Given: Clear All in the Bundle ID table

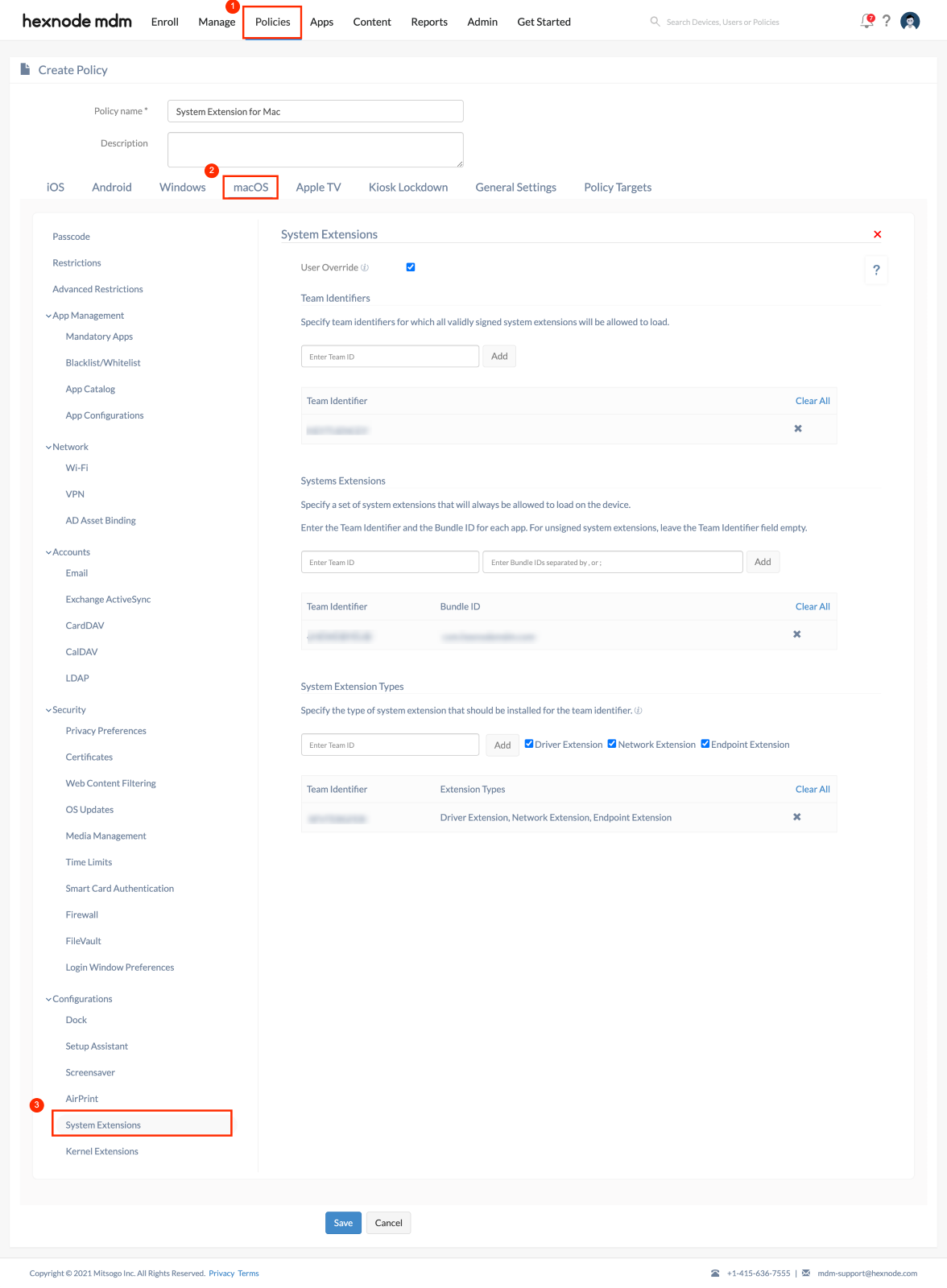Looking at the screenshot, I should pos(813,607).
